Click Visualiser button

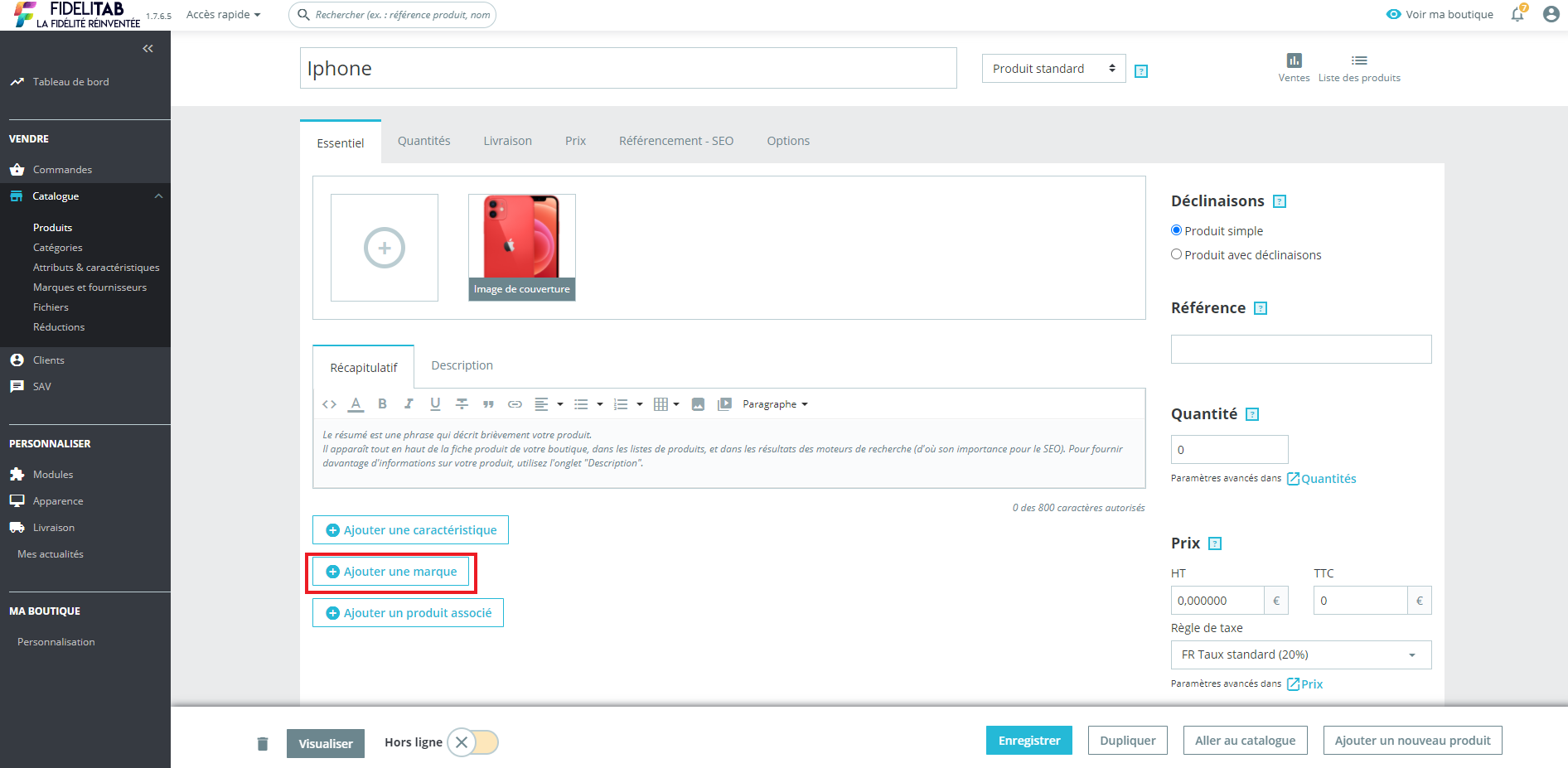coord(326,744)
